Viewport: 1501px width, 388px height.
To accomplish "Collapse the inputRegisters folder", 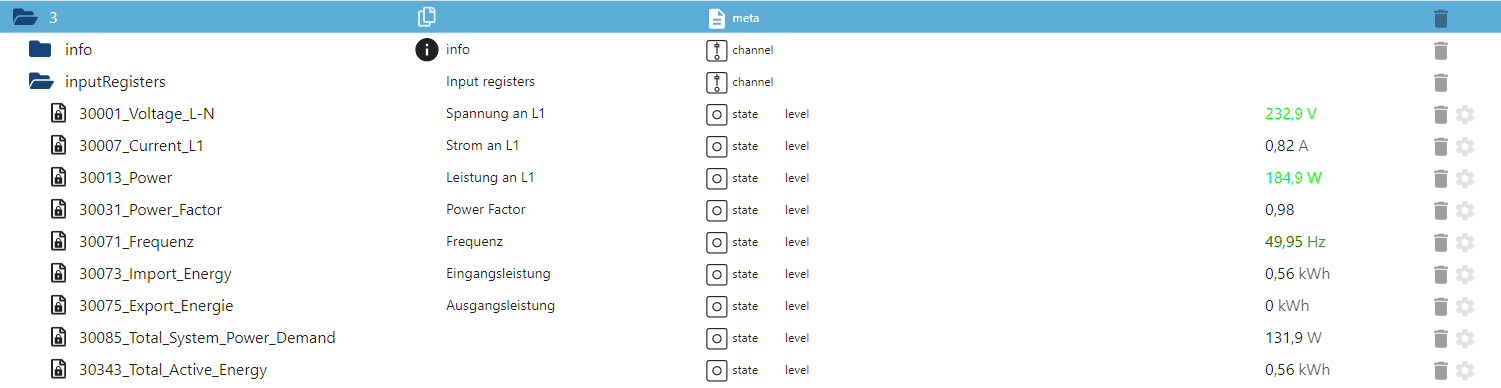I will 41,82.
